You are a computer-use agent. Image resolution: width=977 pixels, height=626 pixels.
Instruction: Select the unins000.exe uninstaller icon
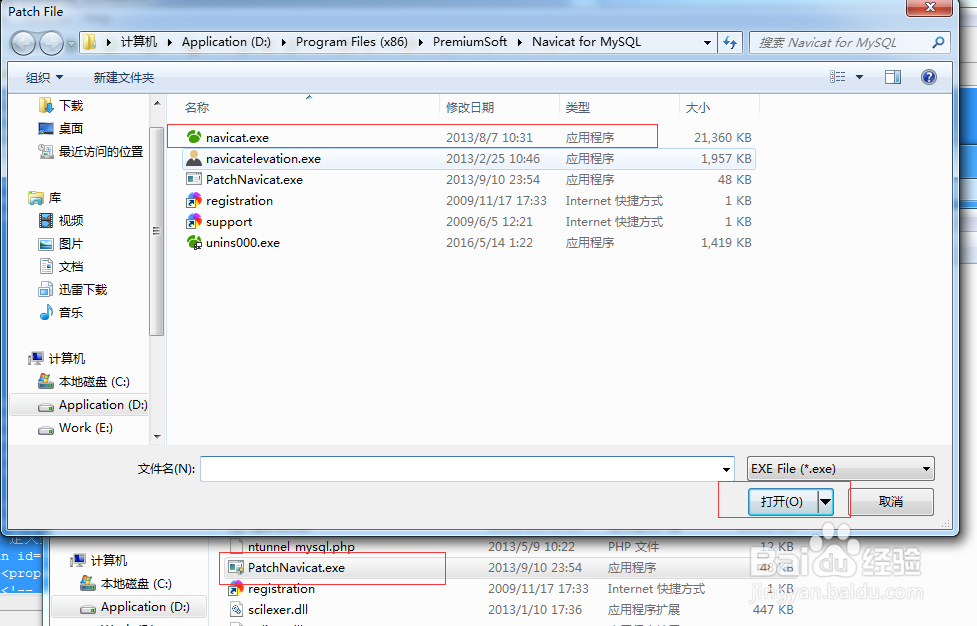(x=194, y=242)
